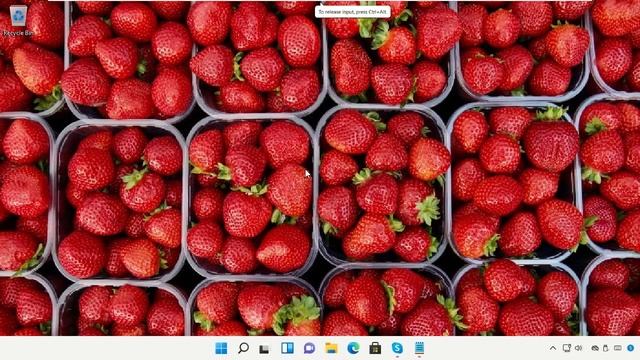
Task: Open network display tray icon
Action: 567,348
